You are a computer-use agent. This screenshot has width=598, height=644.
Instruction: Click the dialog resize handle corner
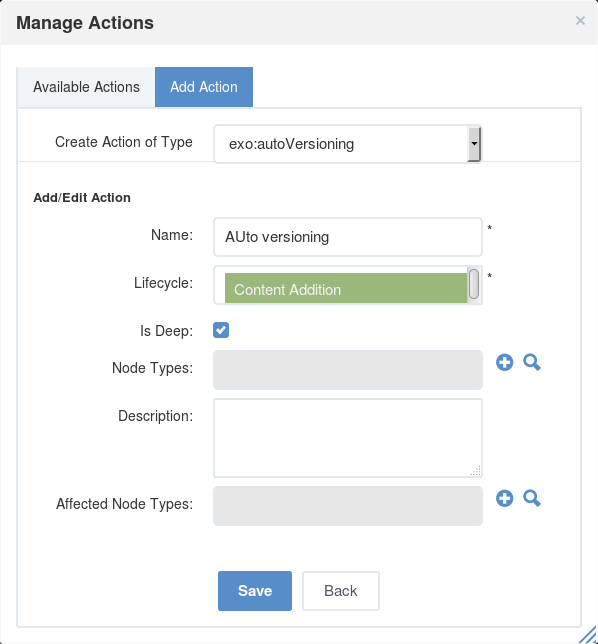[589, 636]
